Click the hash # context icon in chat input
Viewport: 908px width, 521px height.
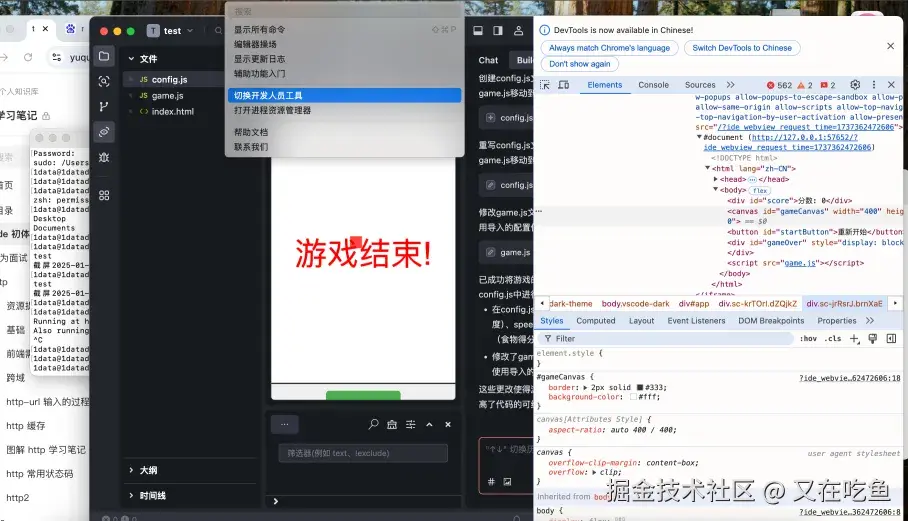491,482
